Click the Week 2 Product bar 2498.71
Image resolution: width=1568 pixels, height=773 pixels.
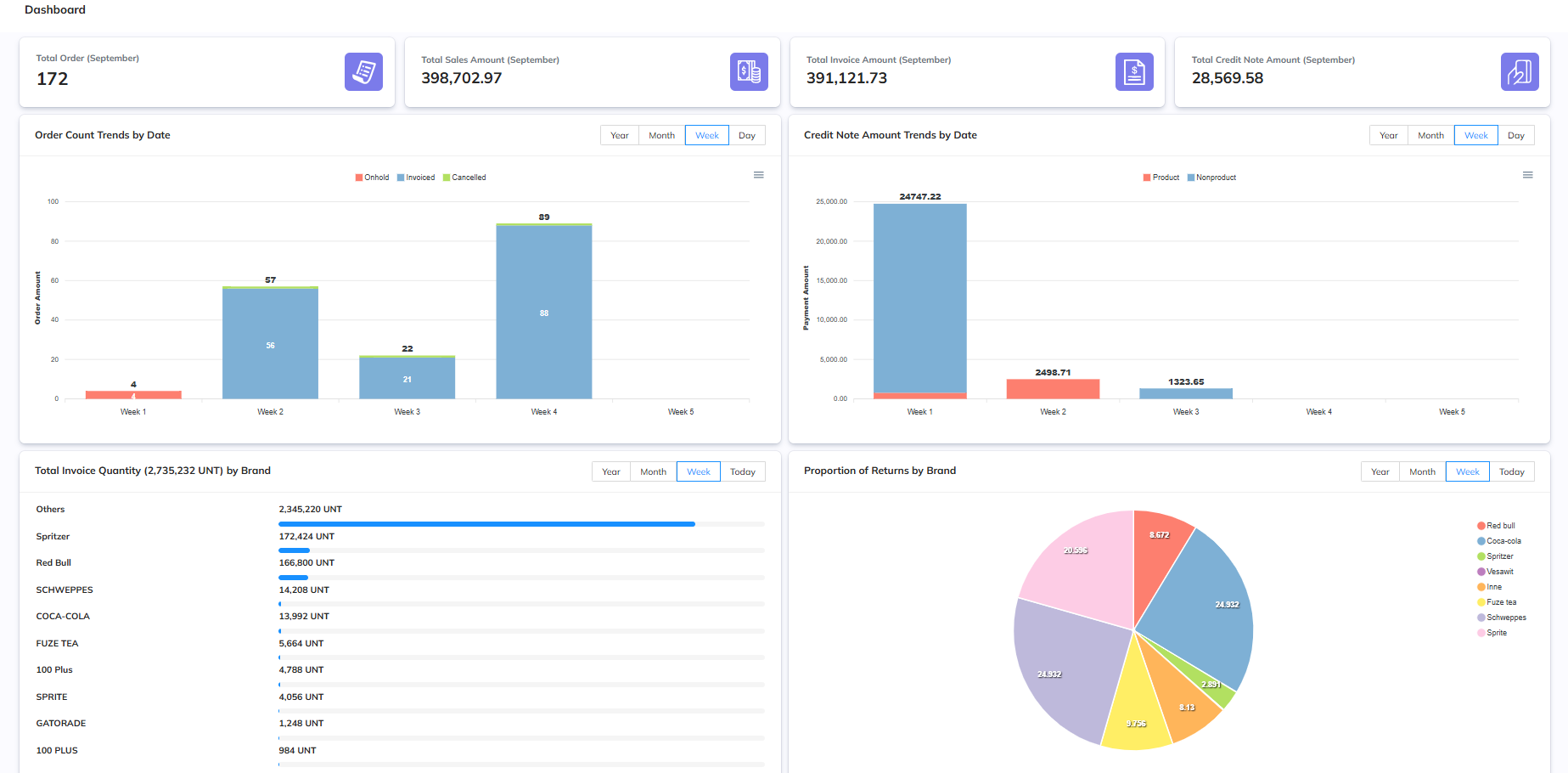pos(1053,389)
